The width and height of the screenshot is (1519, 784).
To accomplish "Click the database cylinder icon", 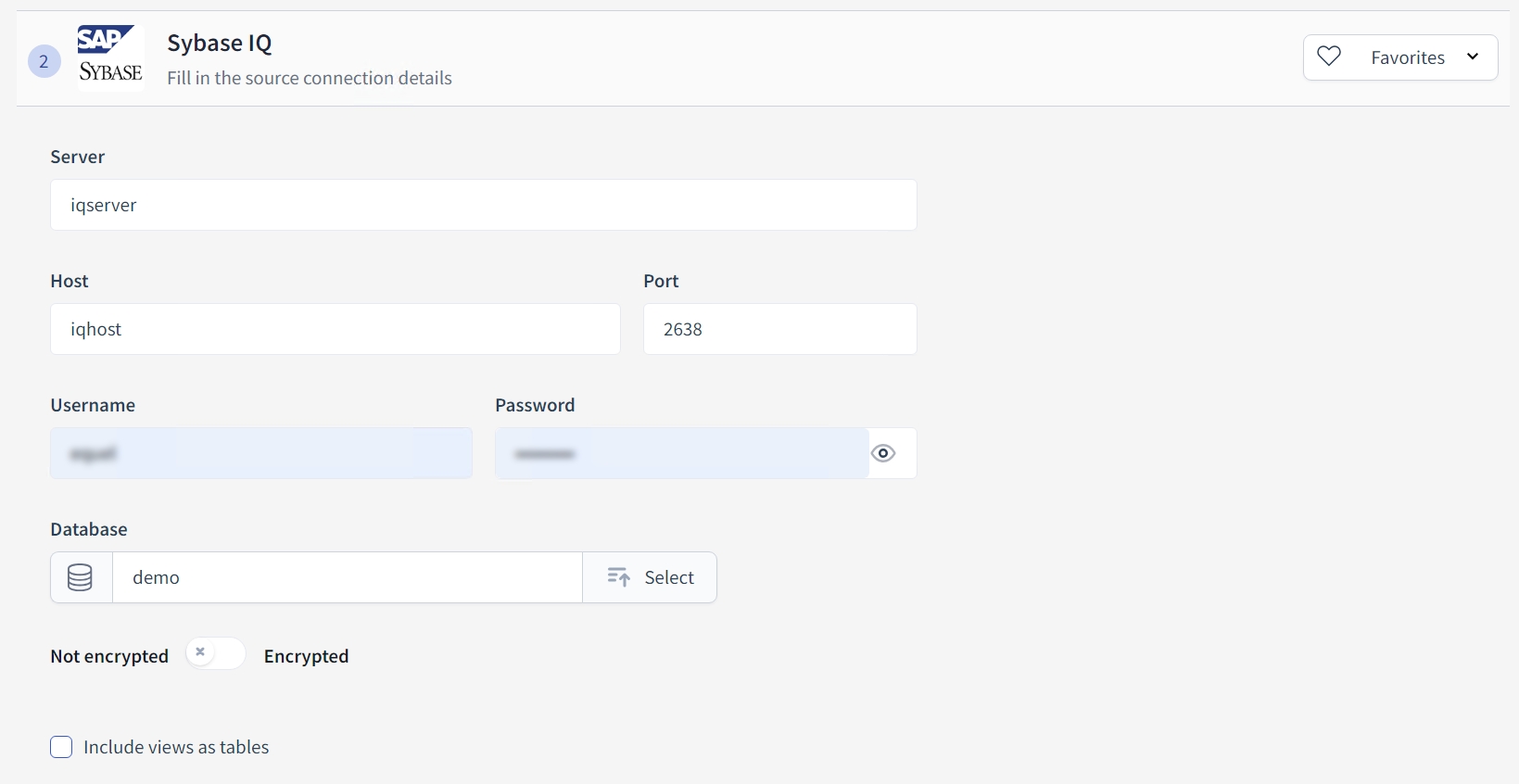I will click(x=81, y=577).
